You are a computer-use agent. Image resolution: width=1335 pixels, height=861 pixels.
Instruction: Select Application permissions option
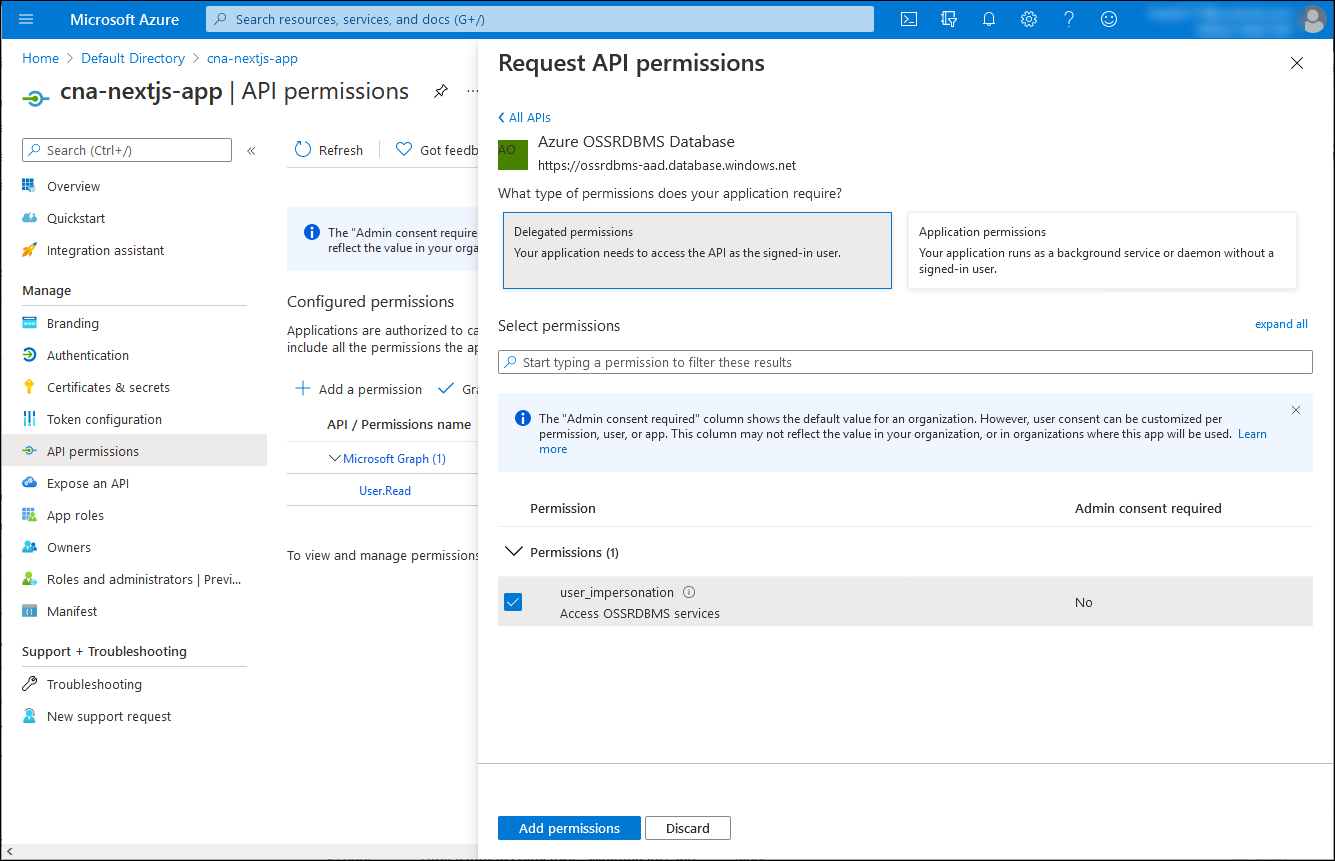[x=1102, y=250]
